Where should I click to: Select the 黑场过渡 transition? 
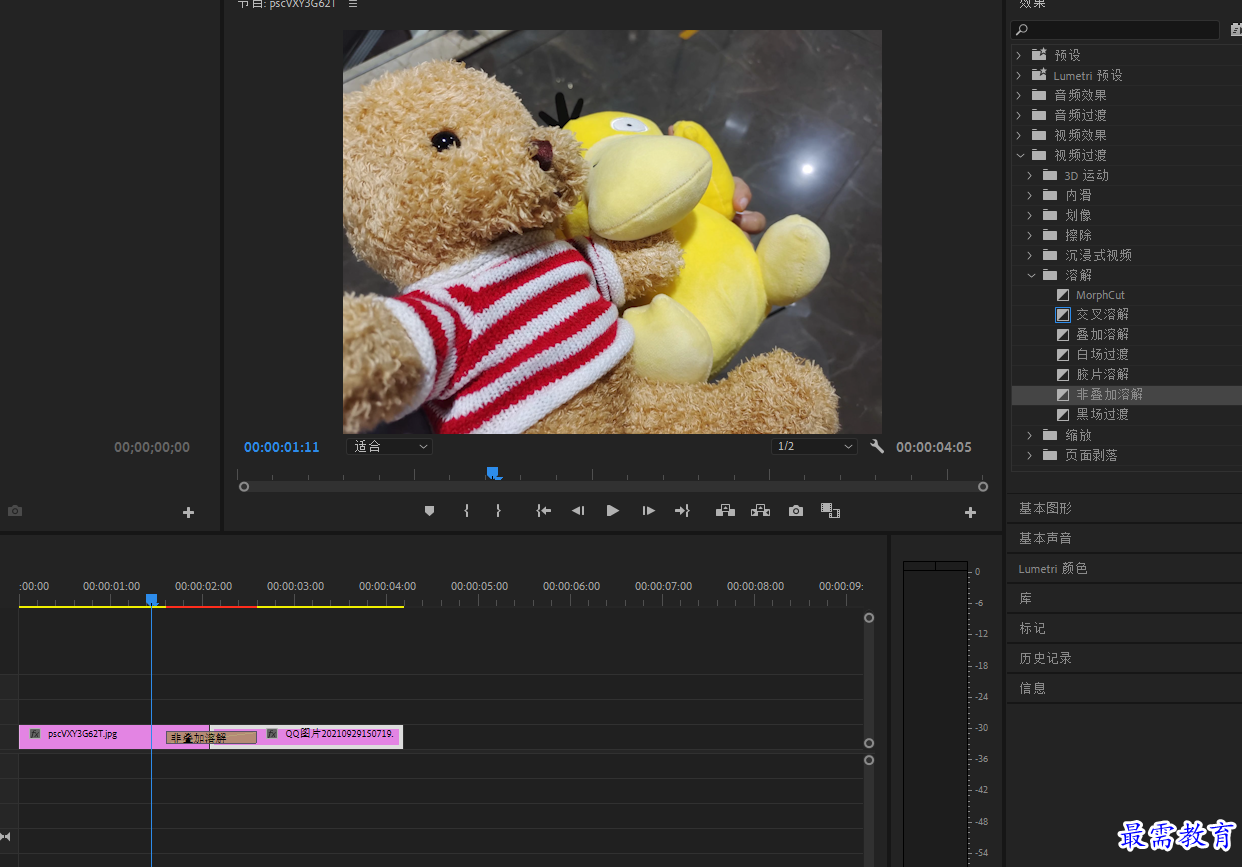[1102, 415]
